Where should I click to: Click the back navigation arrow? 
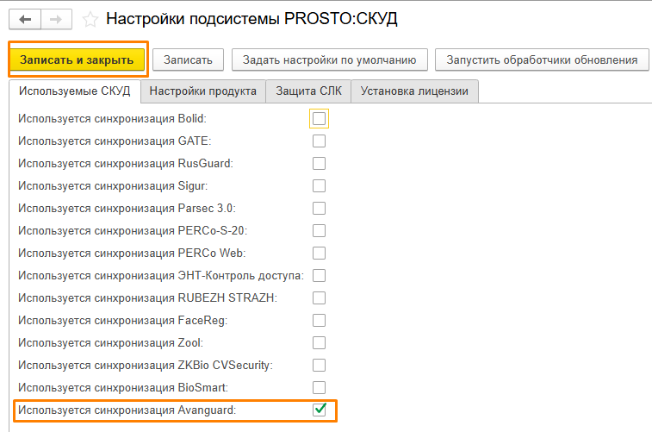coord(23,19)
